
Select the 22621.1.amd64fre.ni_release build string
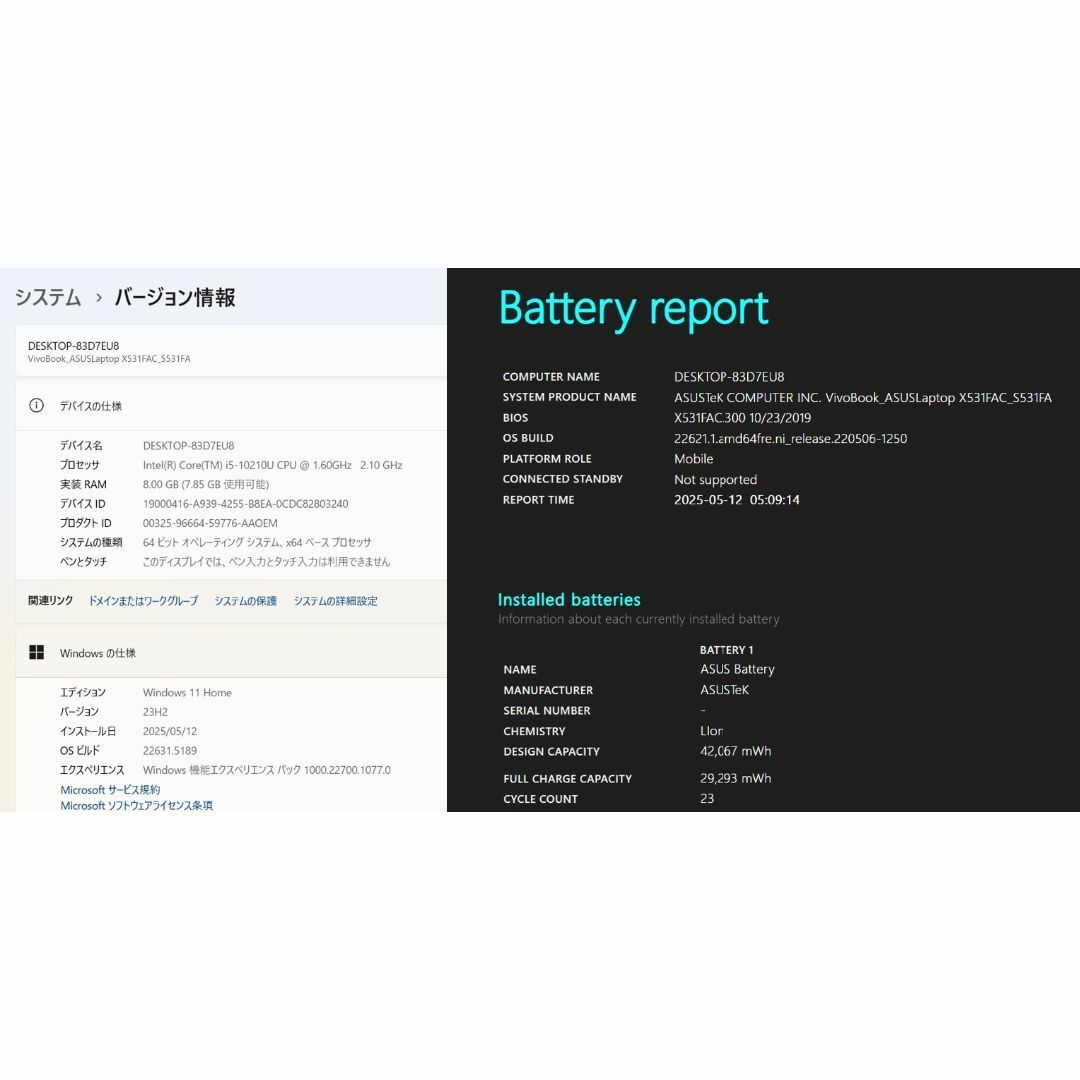click(x=791, y=438)
